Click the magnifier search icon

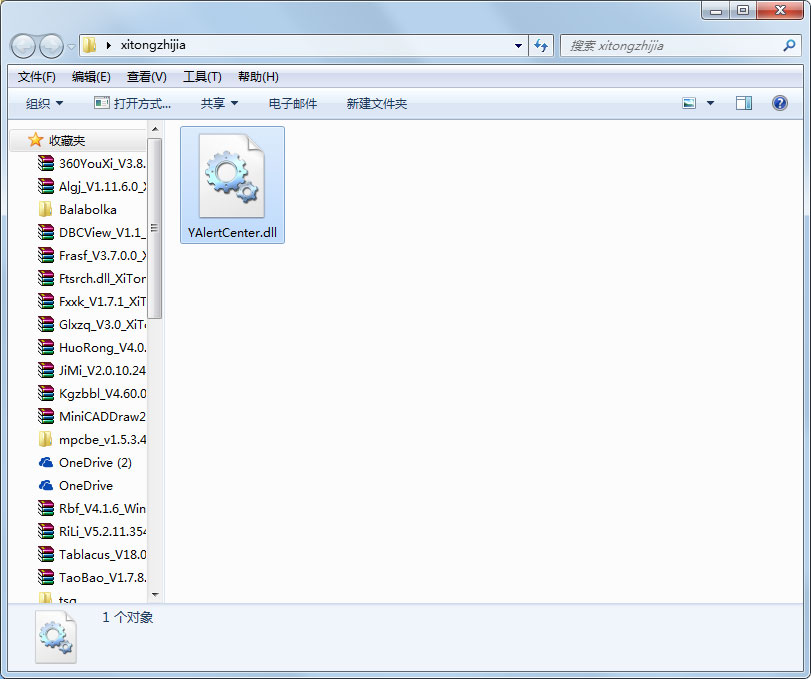pyautogui.click(x=789, y=46)
